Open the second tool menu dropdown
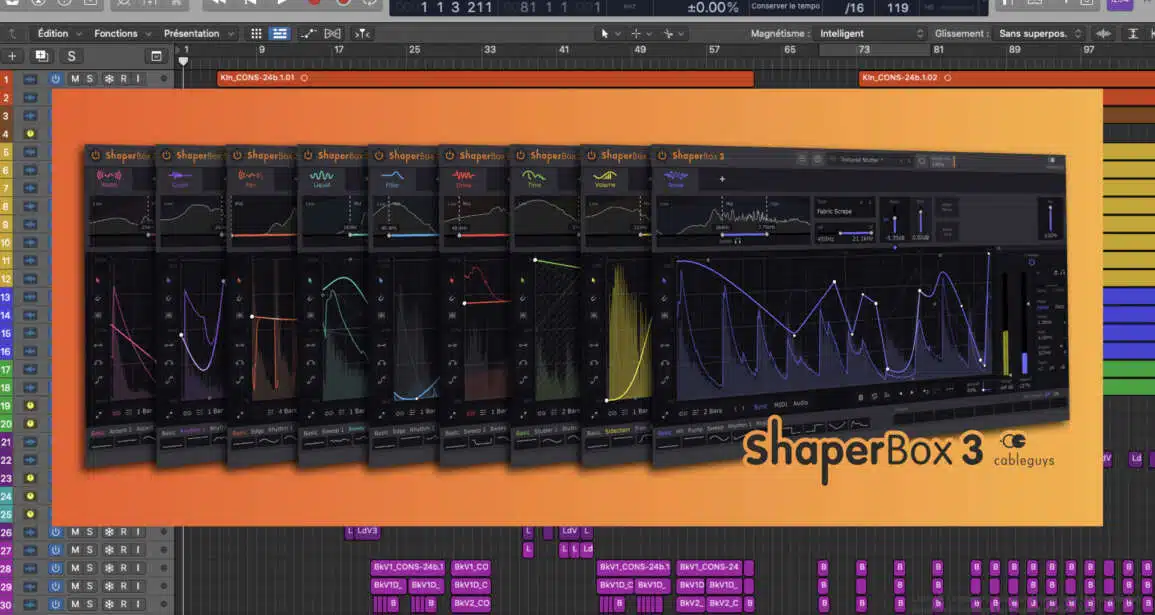 tap(642, 33)
